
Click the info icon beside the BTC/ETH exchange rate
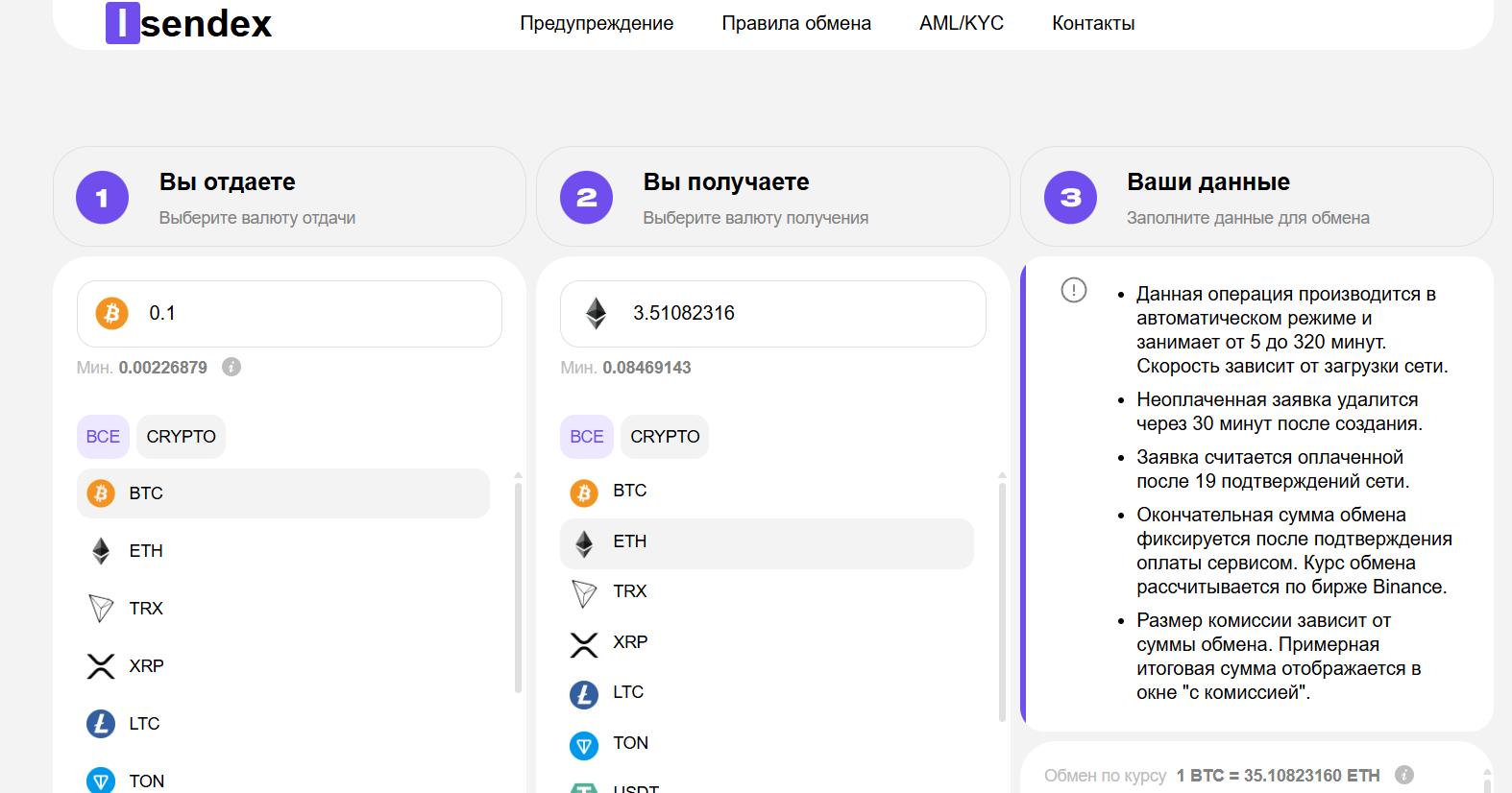tap(1404, 775)
